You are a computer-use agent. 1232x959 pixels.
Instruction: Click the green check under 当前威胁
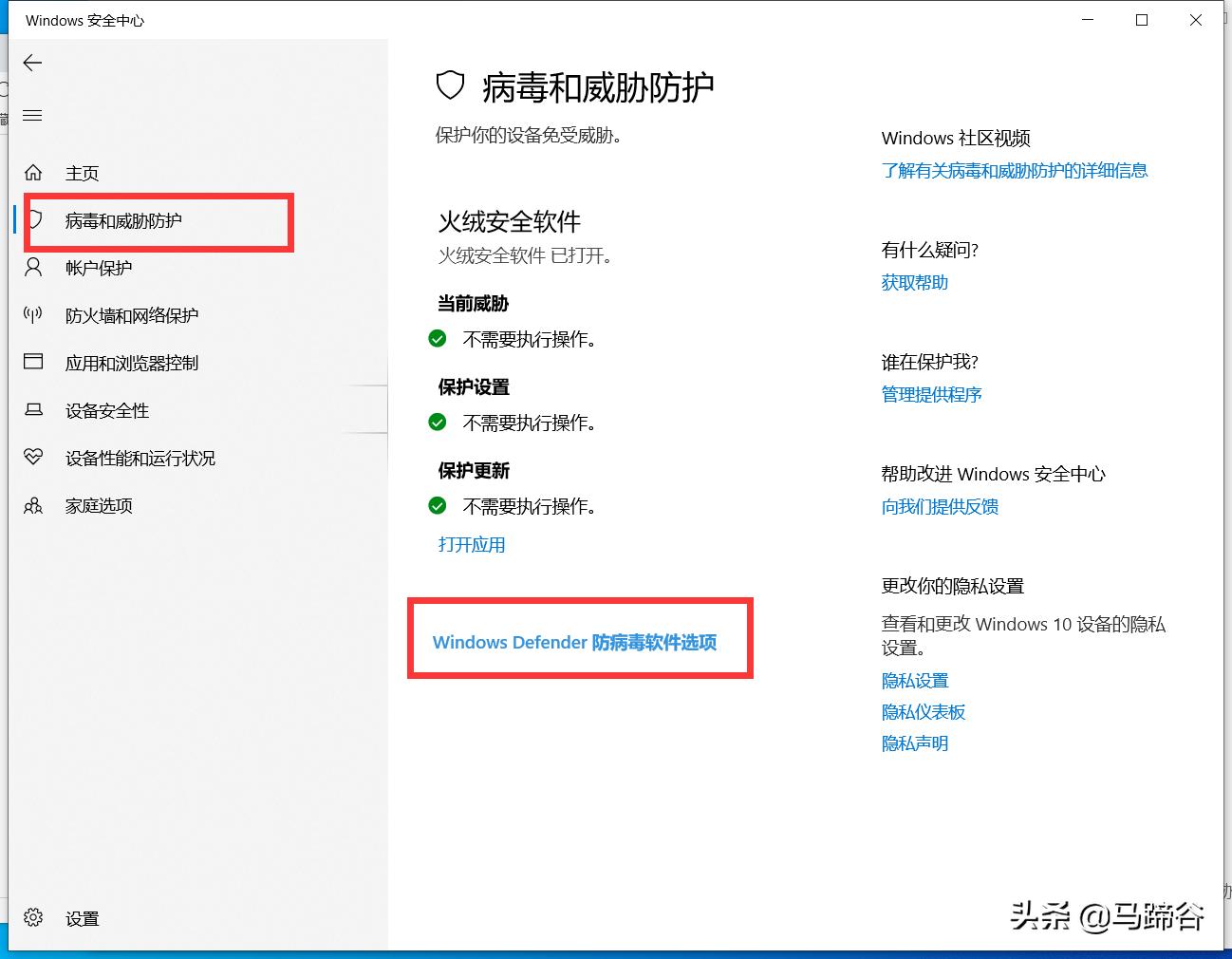(x=438, y=338)
